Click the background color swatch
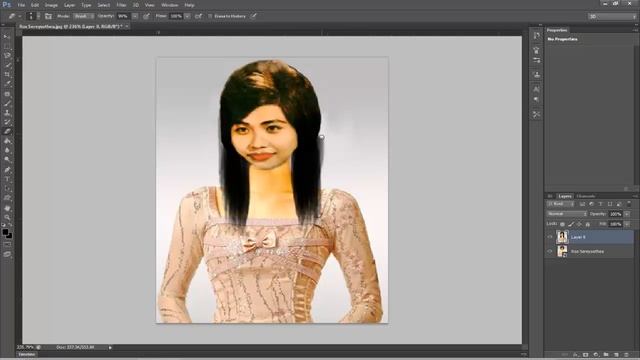 tap(9, 236)
